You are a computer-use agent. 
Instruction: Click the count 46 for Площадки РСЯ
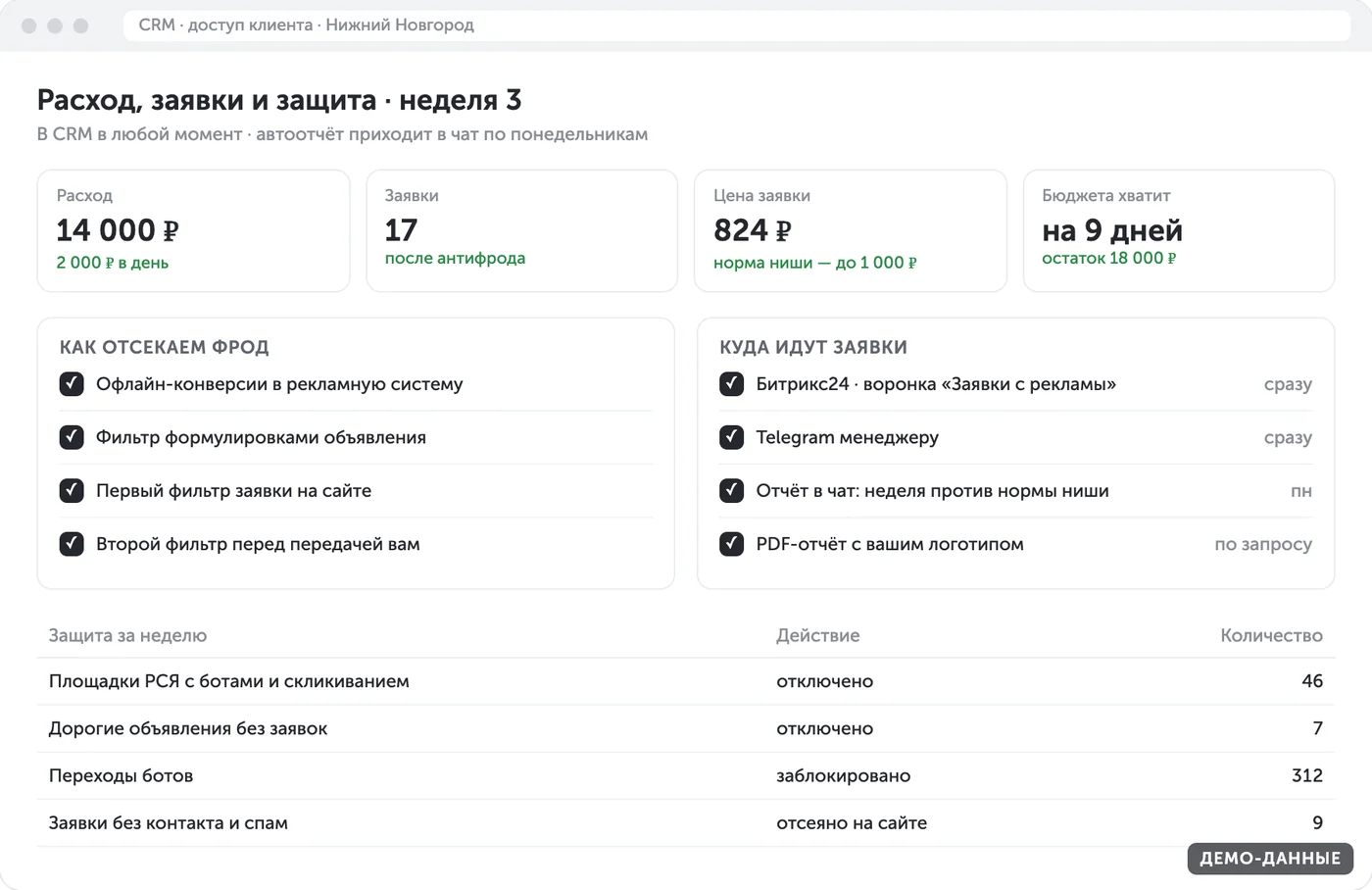1312,681
